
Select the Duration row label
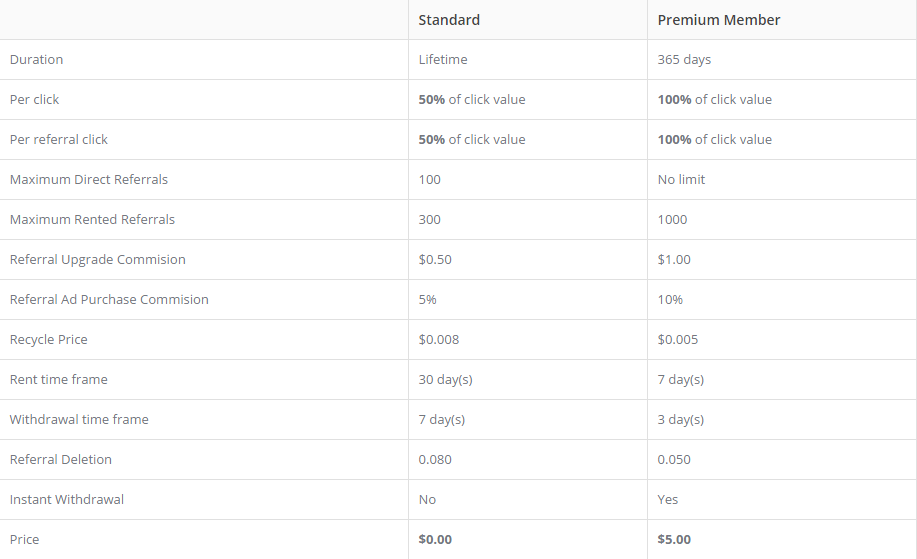pyautogui.click(x=36, y=60)
